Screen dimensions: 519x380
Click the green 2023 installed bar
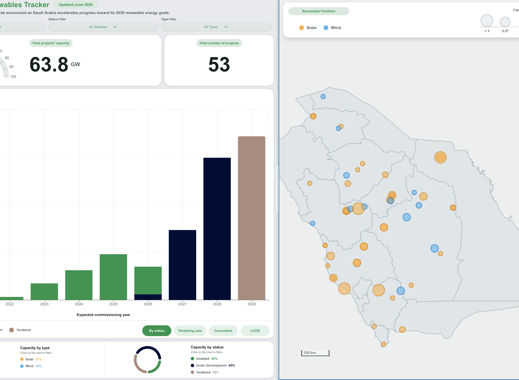point(44,292)
